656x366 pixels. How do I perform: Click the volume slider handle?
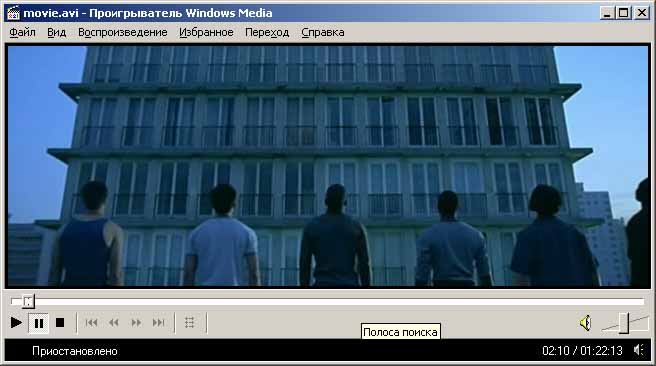pos(624,323)
